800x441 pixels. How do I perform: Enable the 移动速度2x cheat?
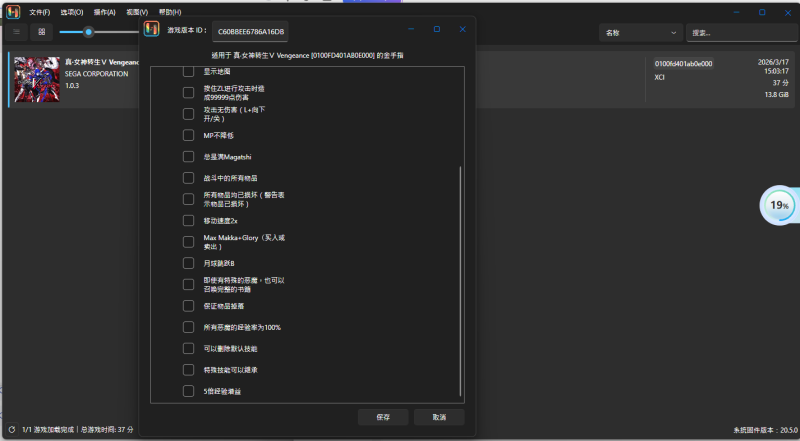coord(188,220)
